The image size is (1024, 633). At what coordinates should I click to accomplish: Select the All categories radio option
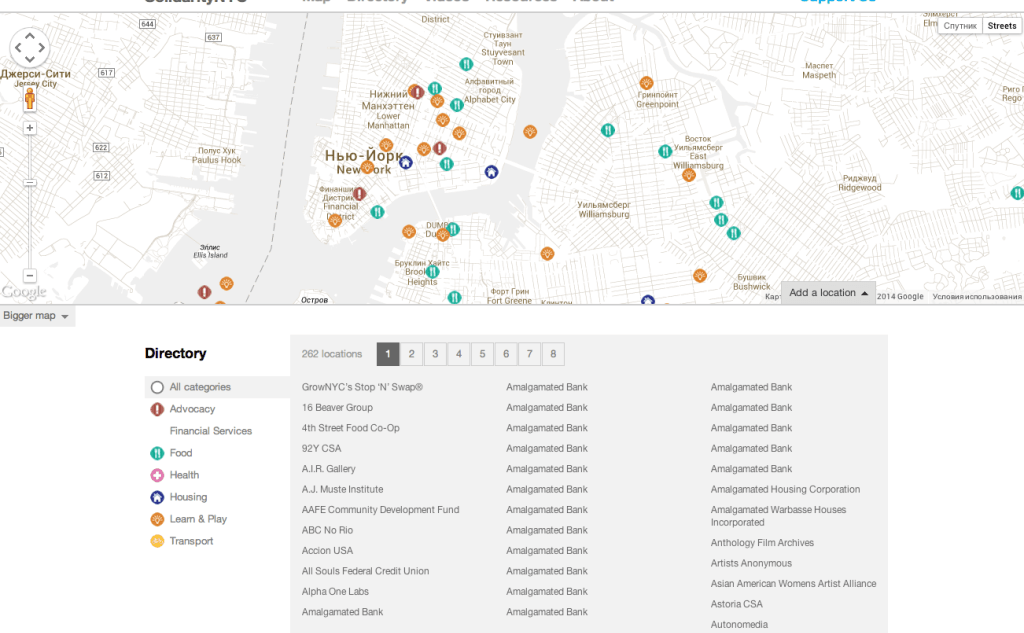point(157,387)
